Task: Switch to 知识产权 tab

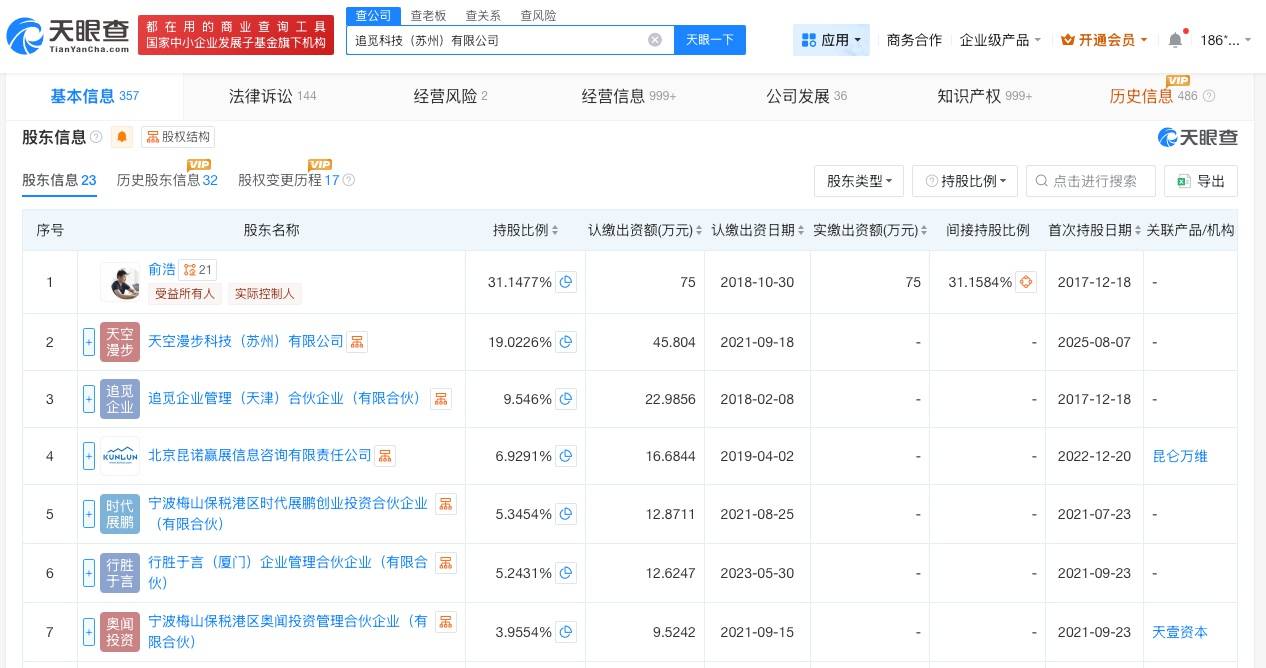Action: (x=984, y=96)
